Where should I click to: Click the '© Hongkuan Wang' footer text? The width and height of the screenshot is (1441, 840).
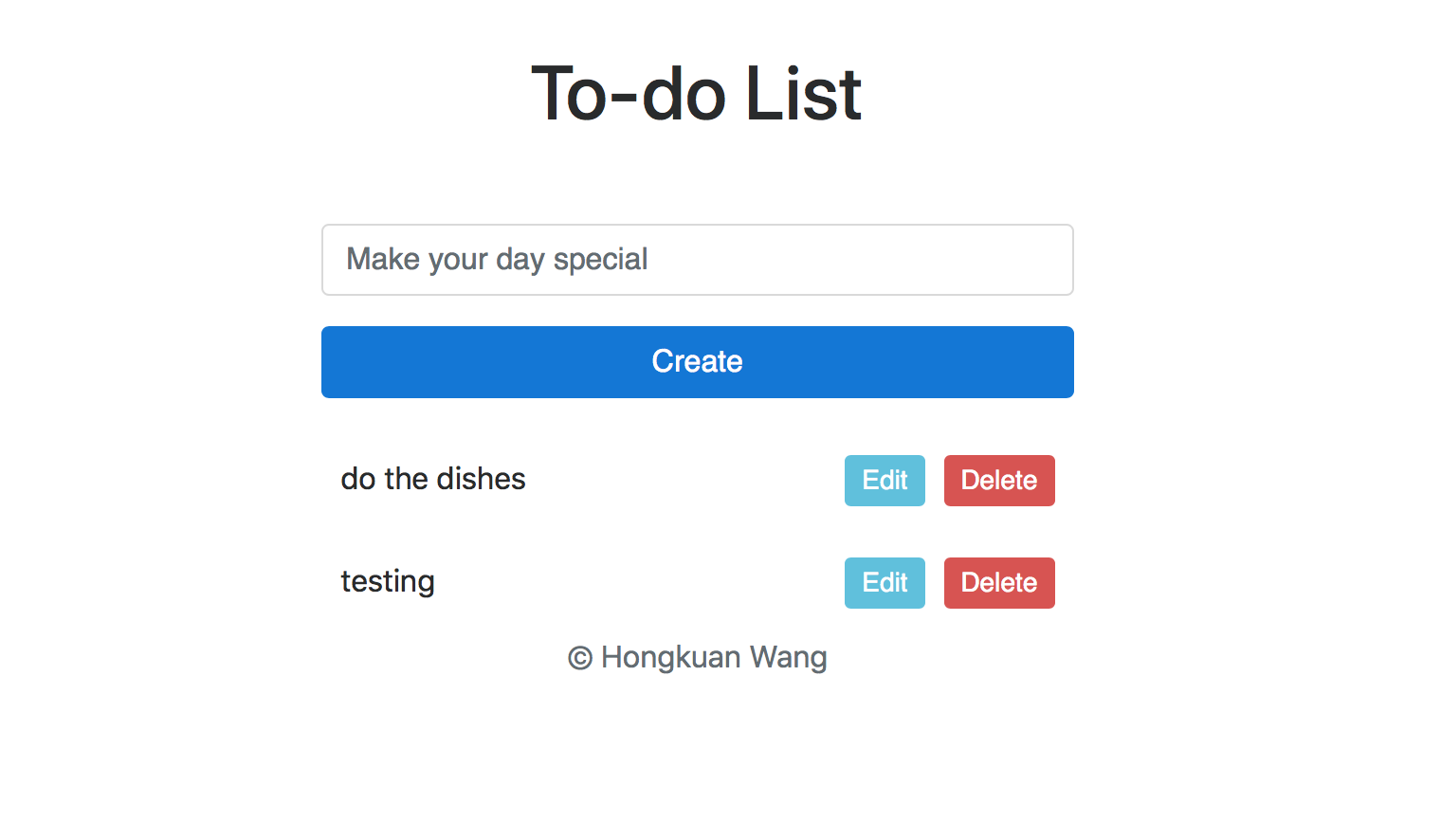[x=697, y=657]
